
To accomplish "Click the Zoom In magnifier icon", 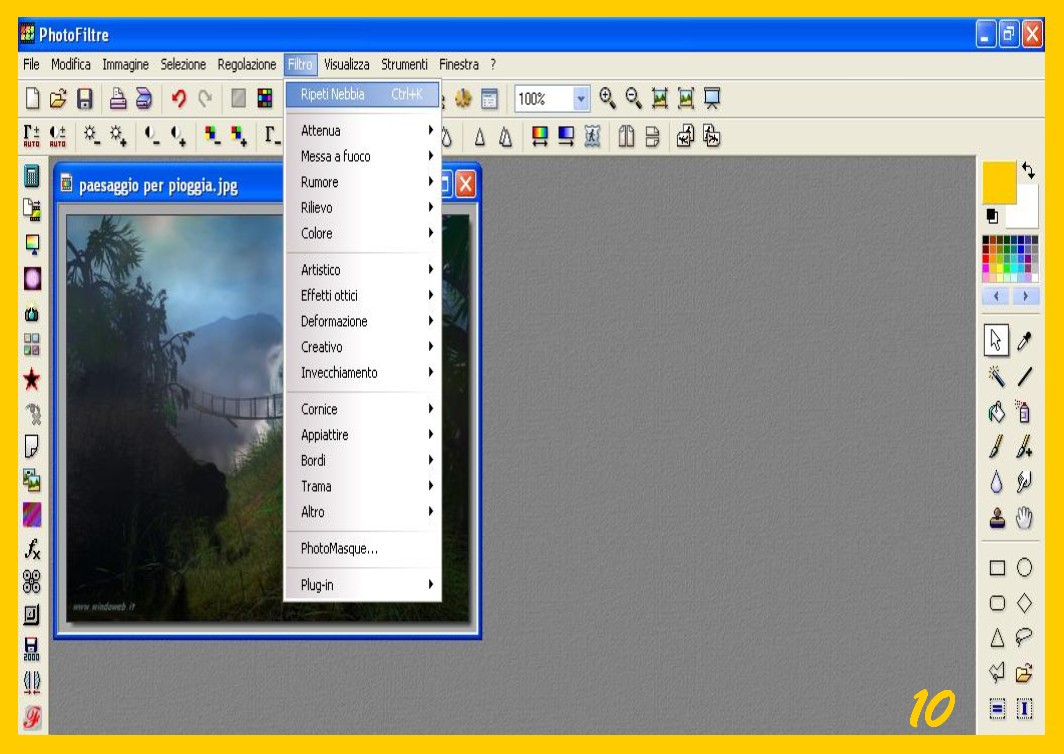I will pos(608,98).
